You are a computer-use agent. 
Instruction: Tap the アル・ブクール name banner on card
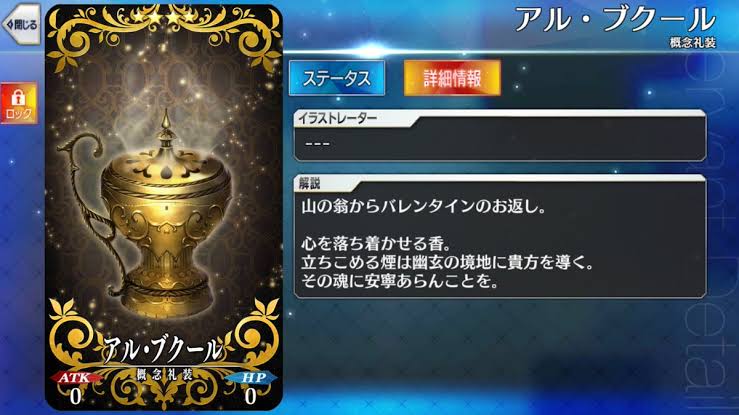[163, 350]
